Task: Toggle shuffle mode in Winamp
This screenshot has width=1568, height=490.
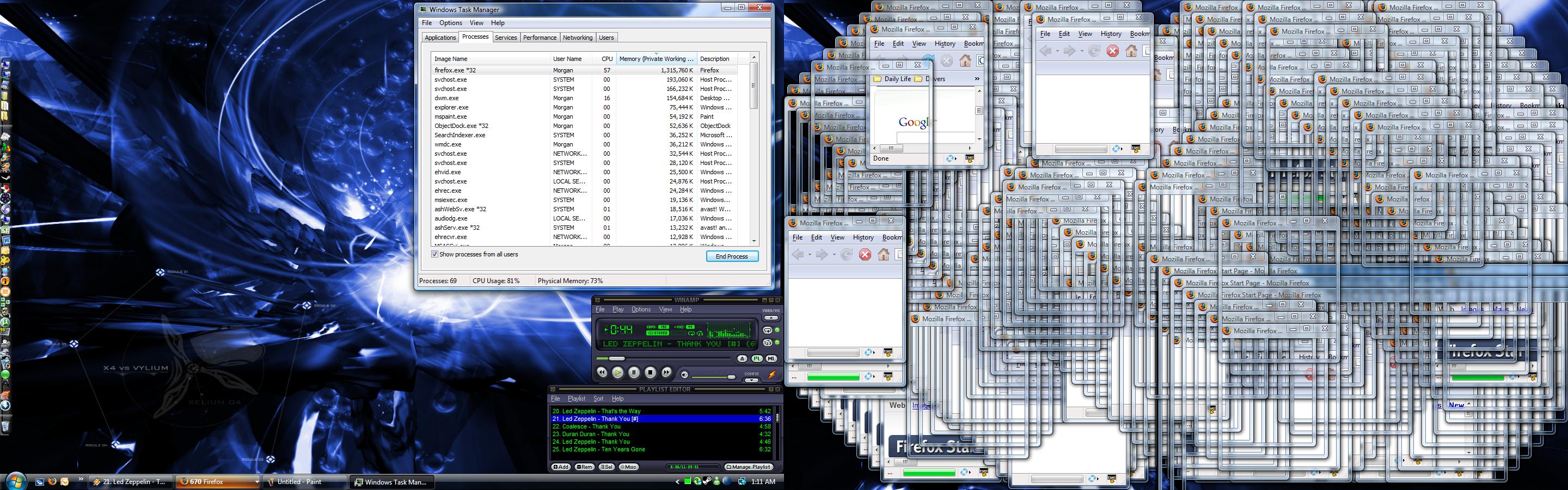Action: coord(768,342)
